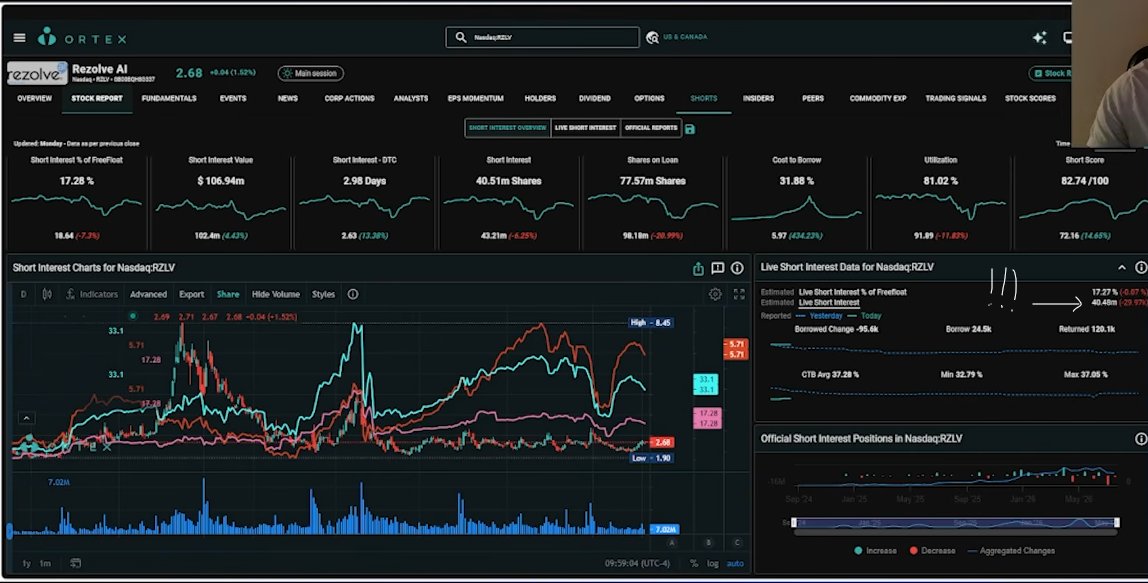This screenshot has width=1148, height=583.
Task: Toggle the Decrease legend series
Action: 932,551
